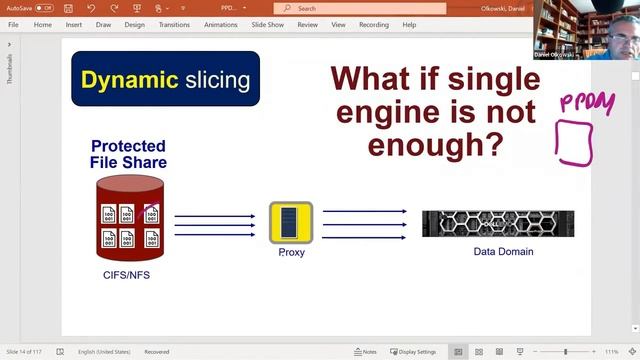Image resolution: width=640 pixels, height=360 pixels.
Task: Select the Data Domain caption
Action: click(x=503, y=251)
